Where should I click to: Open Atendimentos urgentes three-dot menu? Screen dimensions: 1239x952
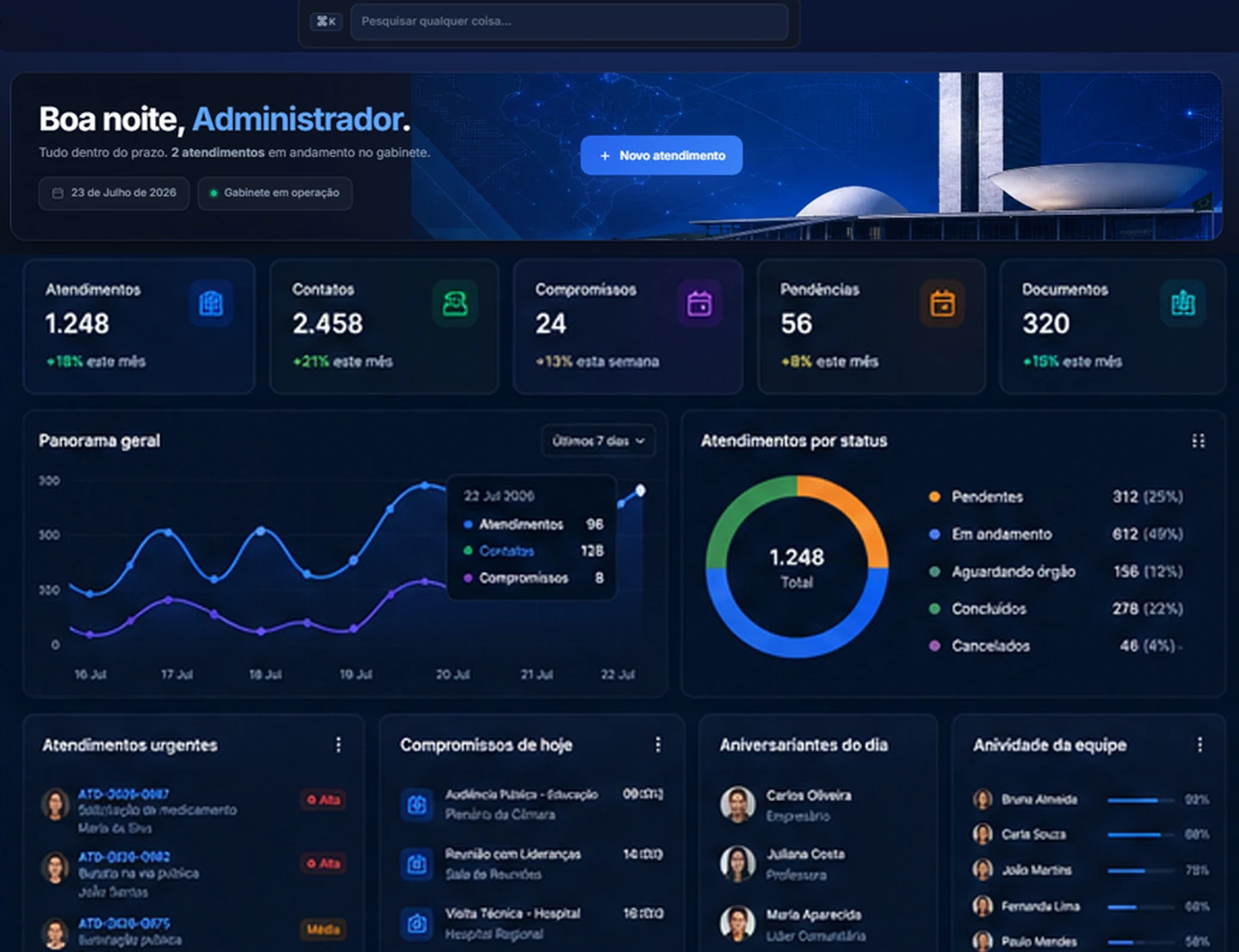[x=338, y=745]
